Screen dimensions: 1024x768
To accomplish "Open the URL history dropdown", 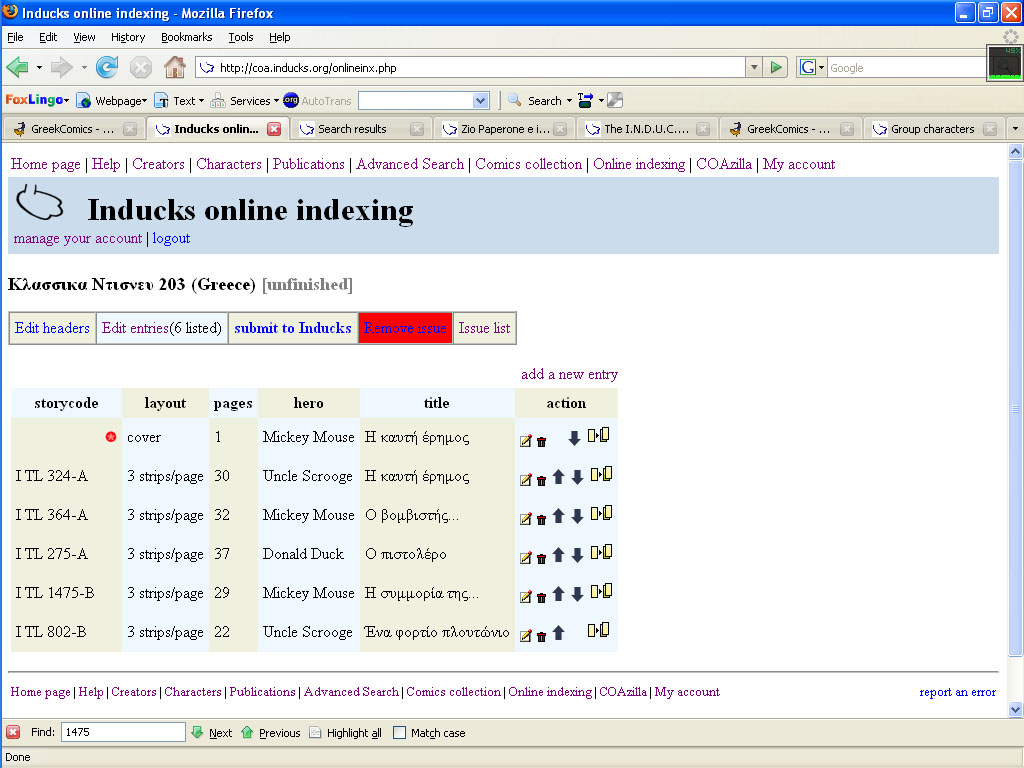I will point(754,68).
